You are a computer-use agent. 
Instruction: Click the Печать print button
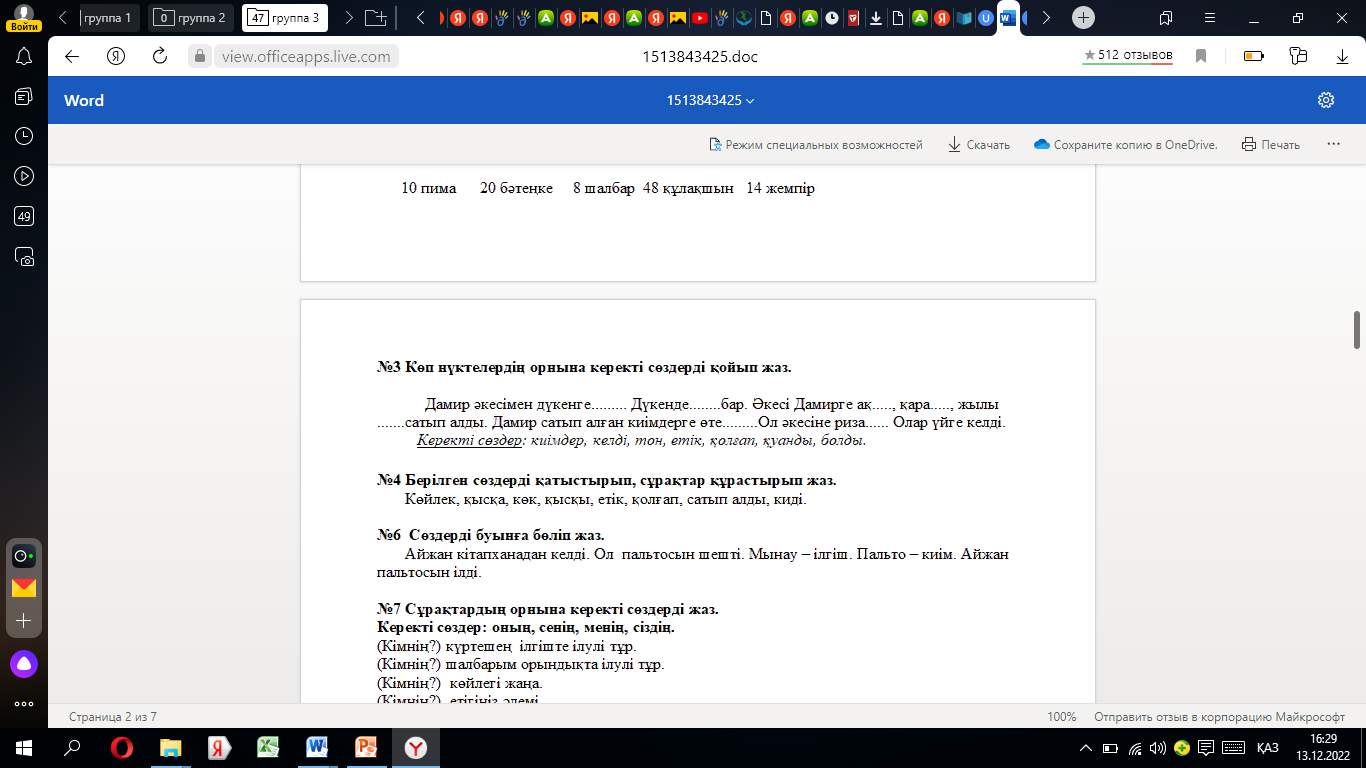(1271, 145)
